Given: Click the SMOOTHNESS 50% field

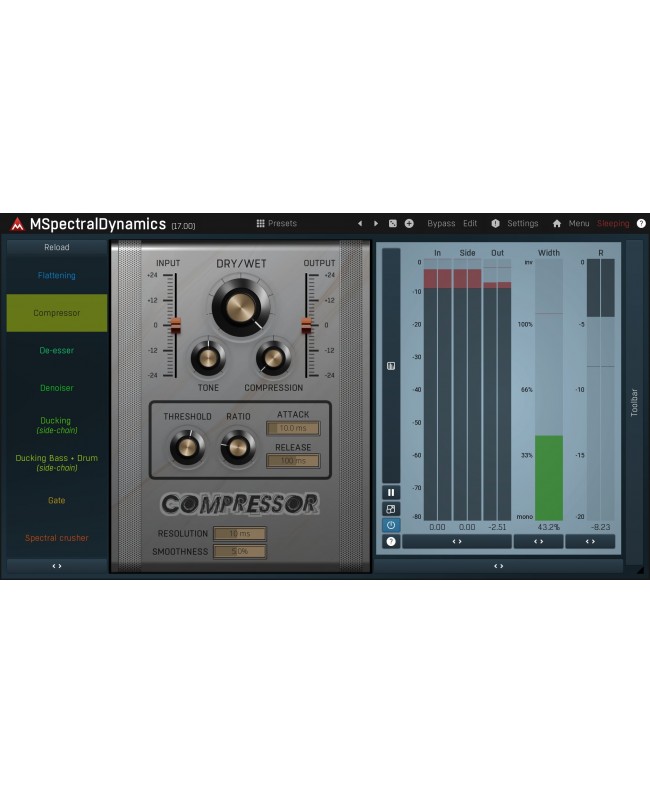Looking at the screenshot, I should [x=239, y=551].
